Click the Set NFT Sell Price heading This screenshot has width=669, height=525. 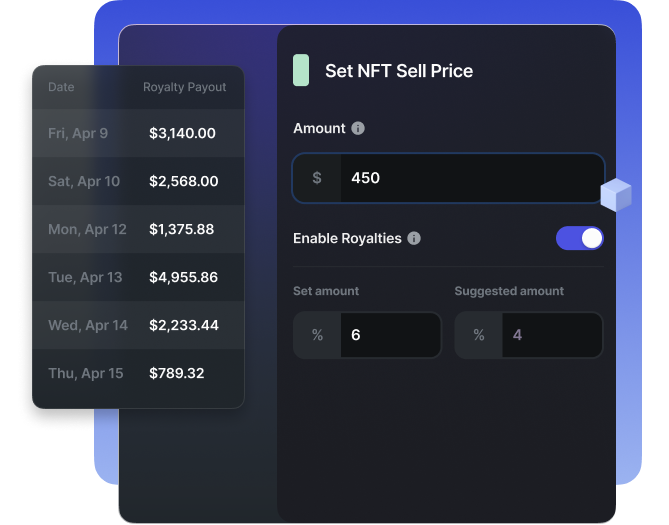[399, 71]
